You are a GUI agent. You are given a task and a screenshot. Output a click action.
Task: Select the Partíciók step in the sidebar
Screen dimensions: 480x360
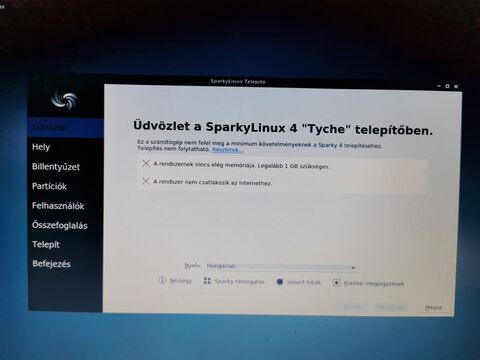coord(49,186)
